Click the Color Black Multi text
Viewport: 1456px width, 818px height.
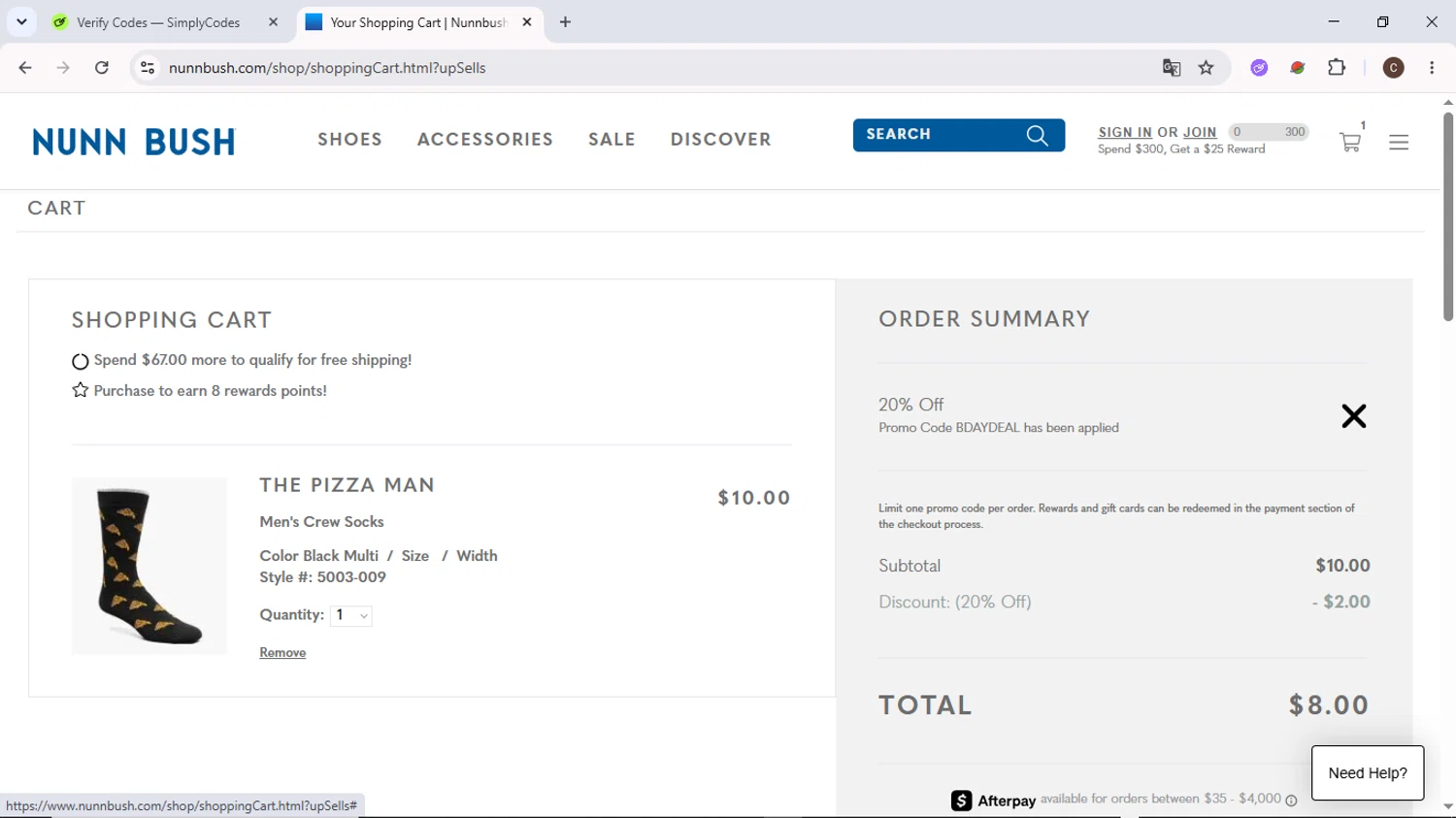pyautogui.click(x=319, y=556)
